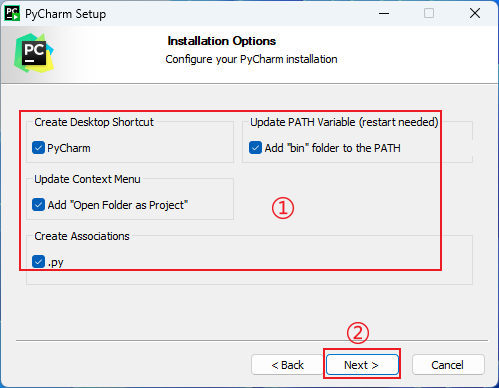Click the "Create Desktop Shortcut" group label
The height and width of the screenshot is (388, 499).
point(94,122)
